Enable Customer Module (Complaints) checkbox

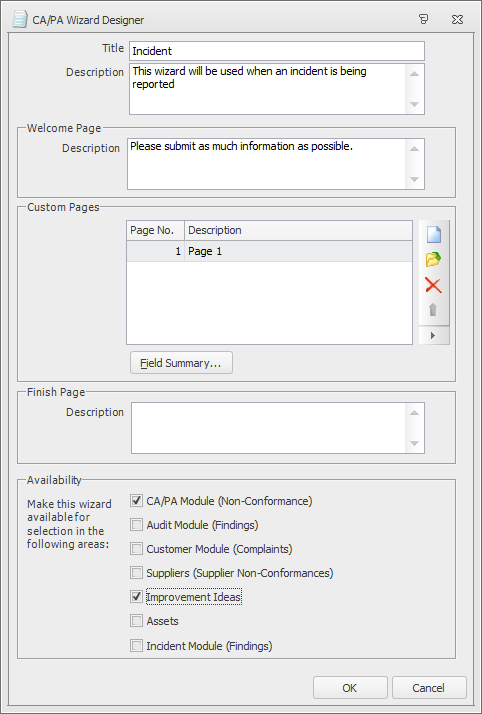click(136, 548)
